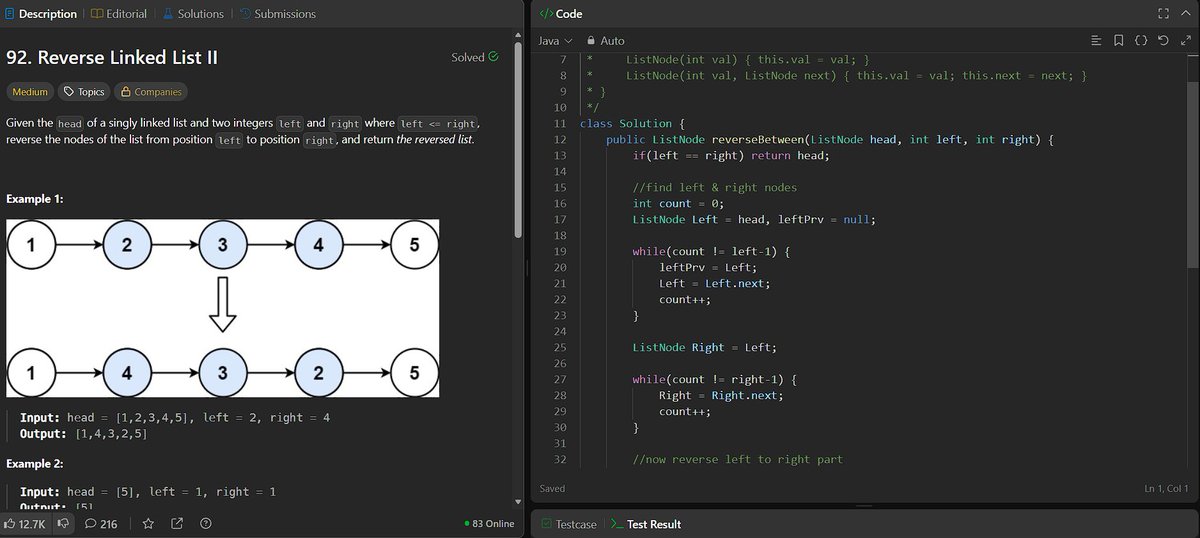Click the problem title '92. Reverse Linked List II'
Viewport: 1200px width, 538px height.
112,57
